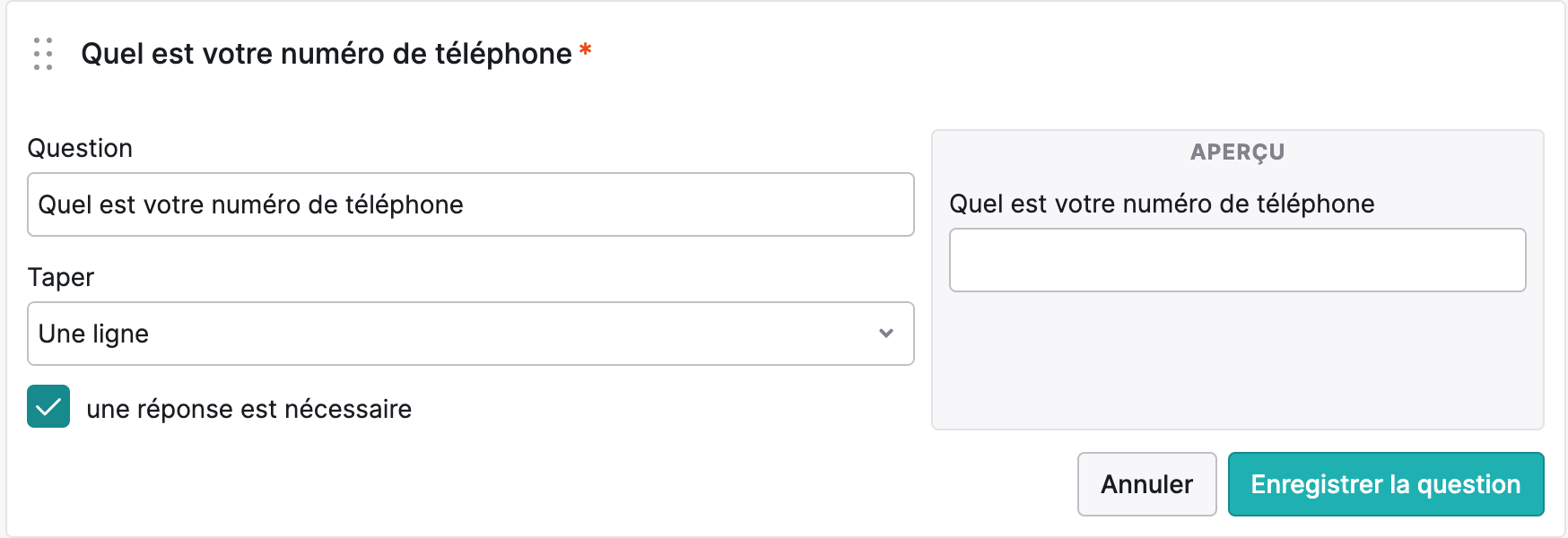This screenshot has height=538, width=1568.
Task: Toggle the 'une réponse est nécessaire' checkbox
Action: point(48,406)
